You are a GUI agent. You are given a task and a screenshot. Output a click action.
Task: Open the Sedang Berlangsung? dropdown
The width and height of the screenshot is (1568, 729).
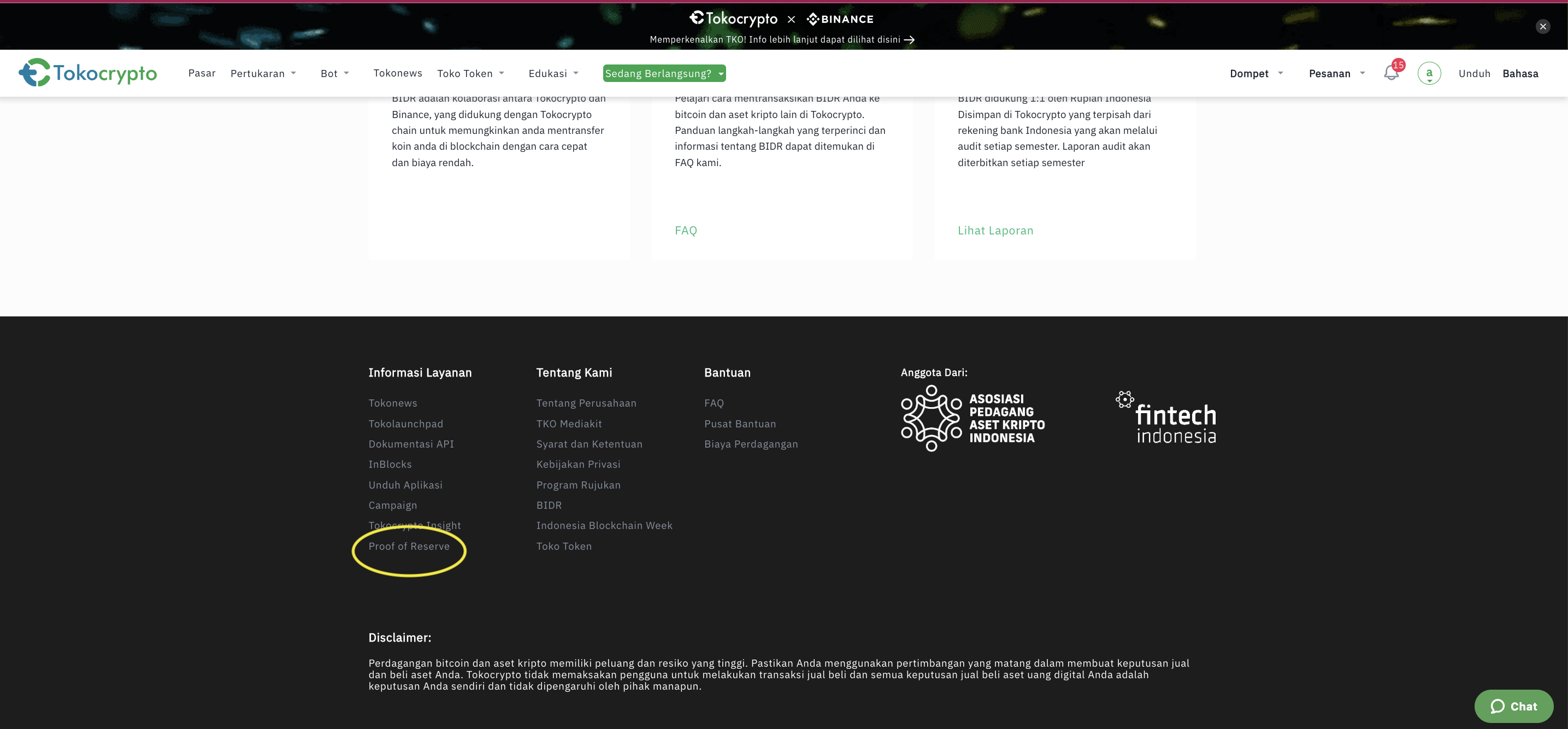[x=664, y=73]
